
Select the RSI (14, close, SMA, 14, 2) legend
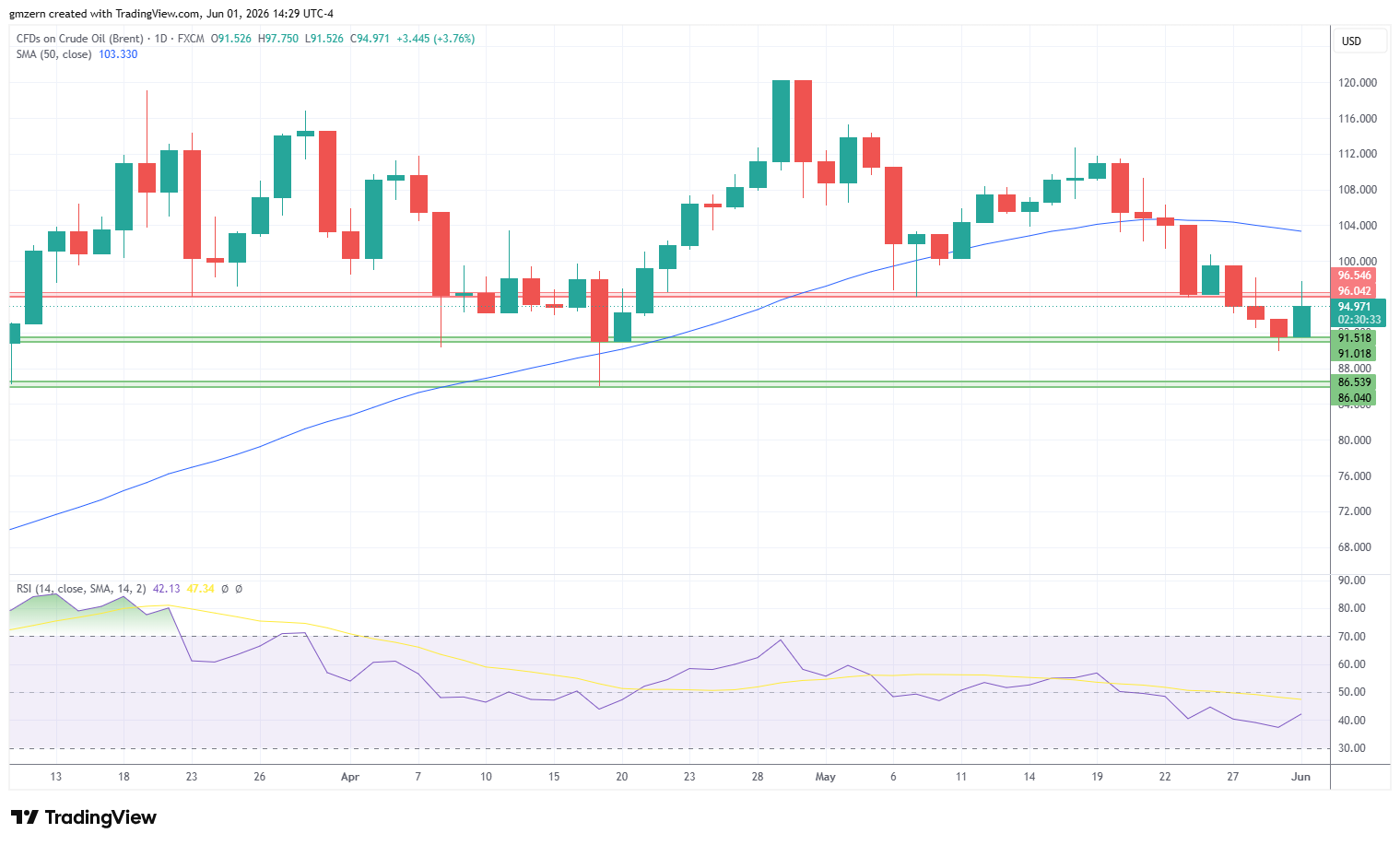pos(81,589)
